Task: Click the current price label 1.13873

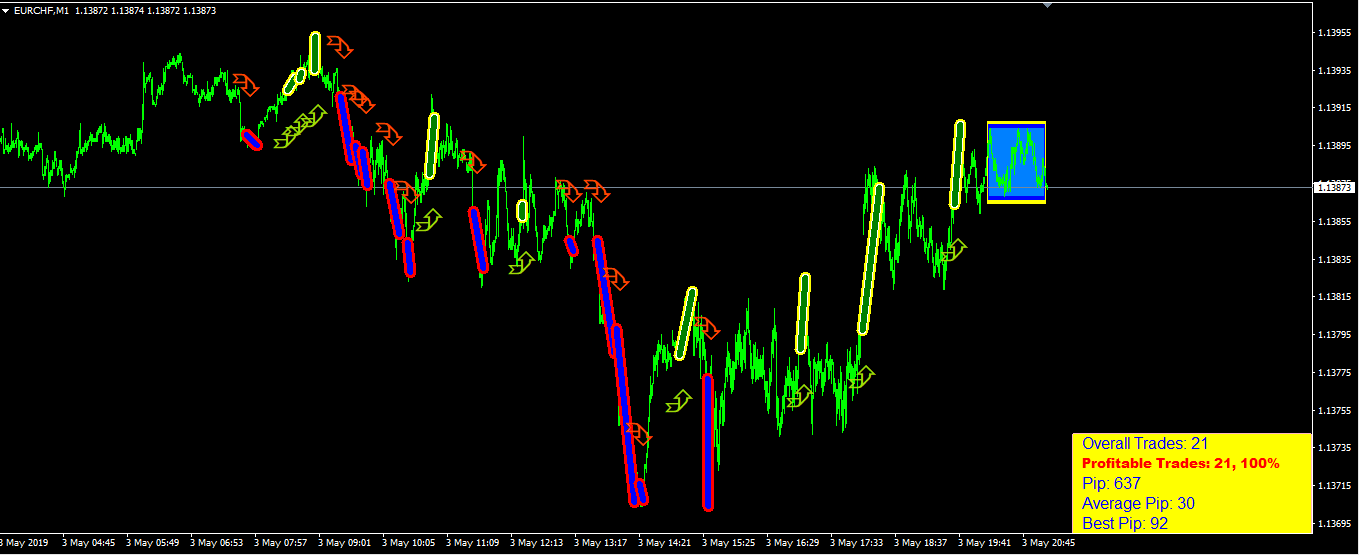Action: tap(1334, 187)
